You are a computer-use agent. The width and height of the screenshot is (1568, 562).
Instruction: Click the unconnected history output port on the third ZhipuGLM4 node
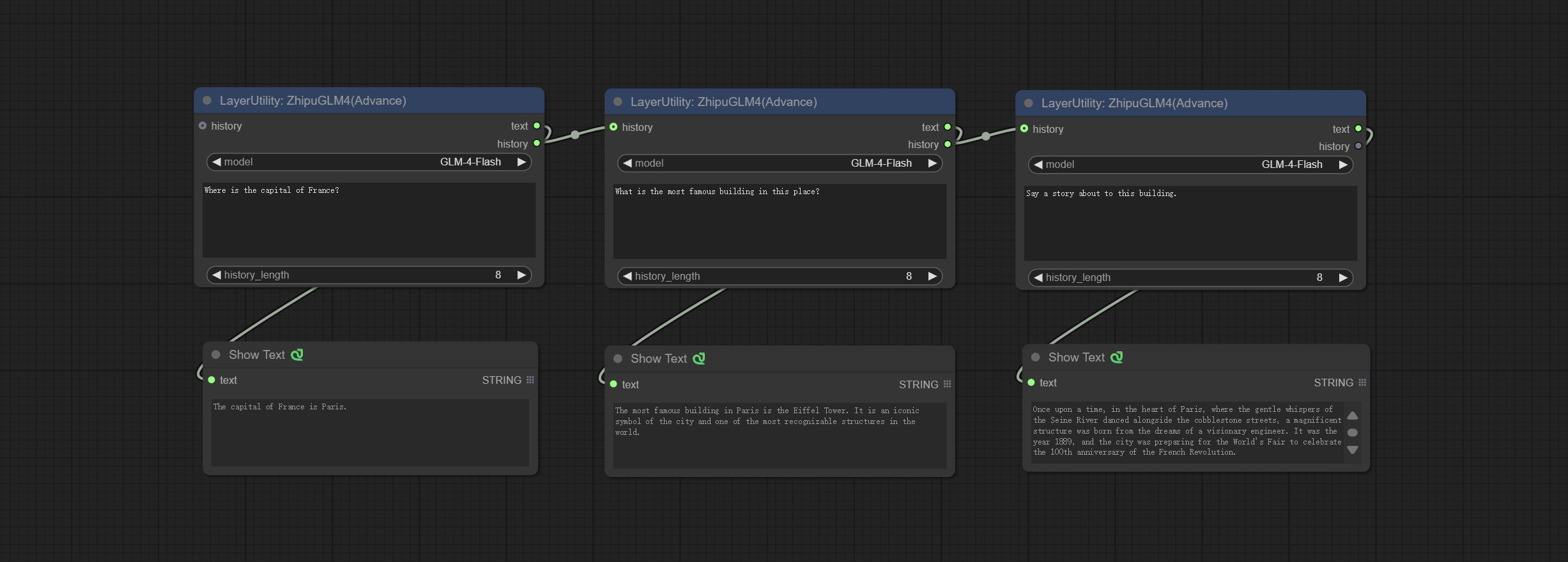pos(1358,146)
